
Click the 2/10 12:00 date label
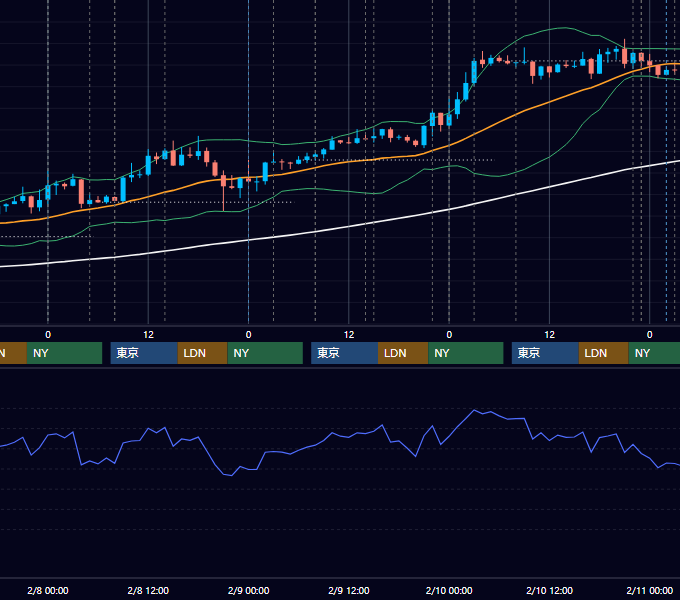(549, 590)
